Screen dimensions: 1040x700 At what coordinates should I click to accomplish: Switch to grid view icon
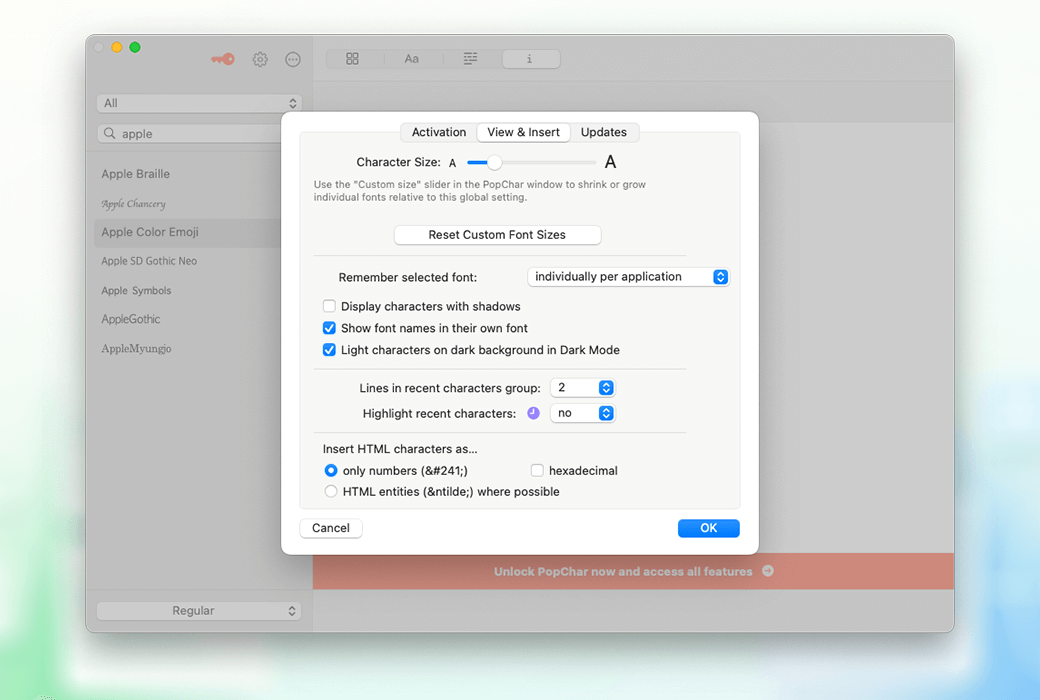click(x=352, y=59)
